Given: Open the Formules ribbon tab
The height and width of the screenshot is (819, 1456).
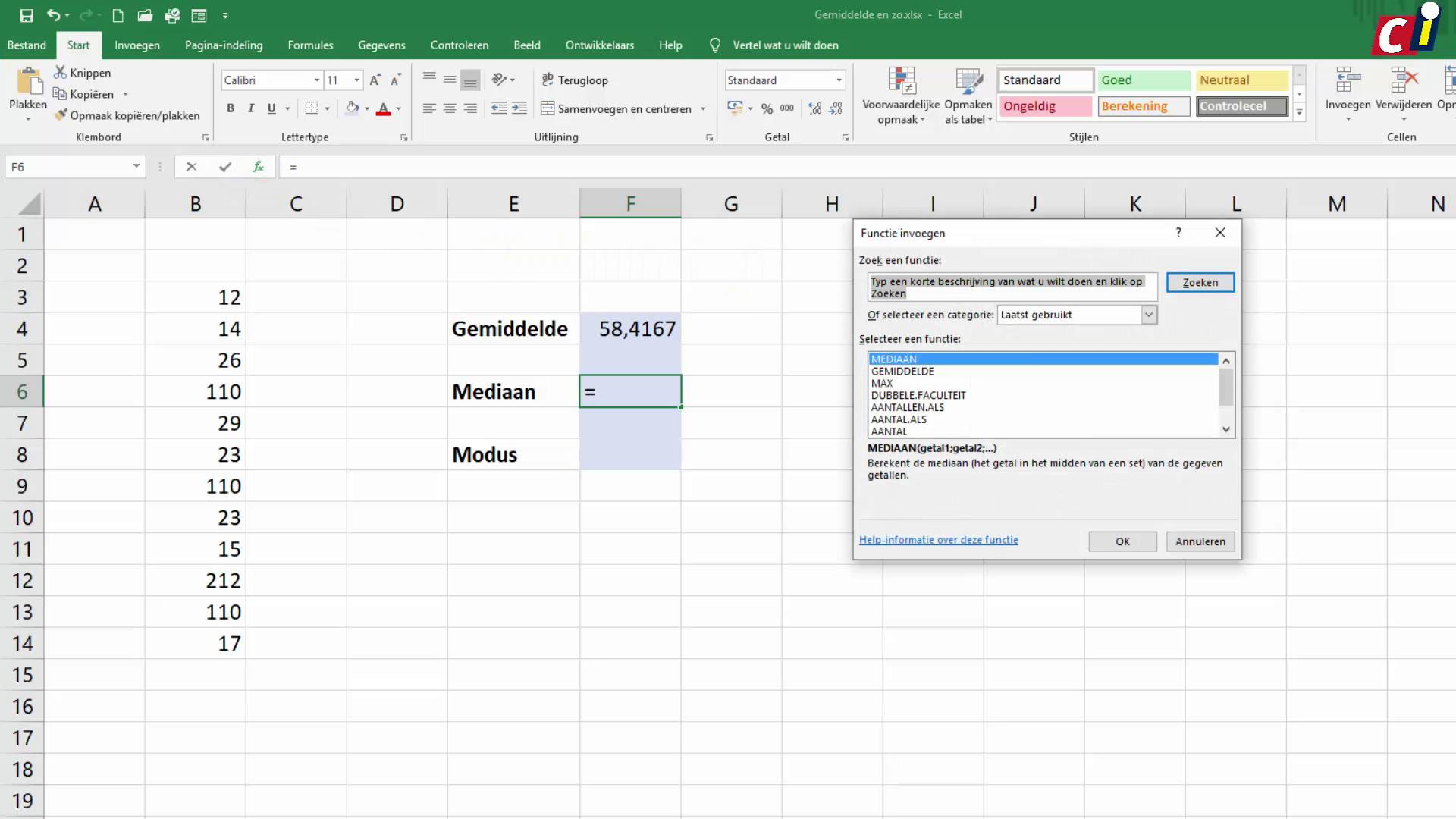Looking at the screenshot, I should 310,45.
